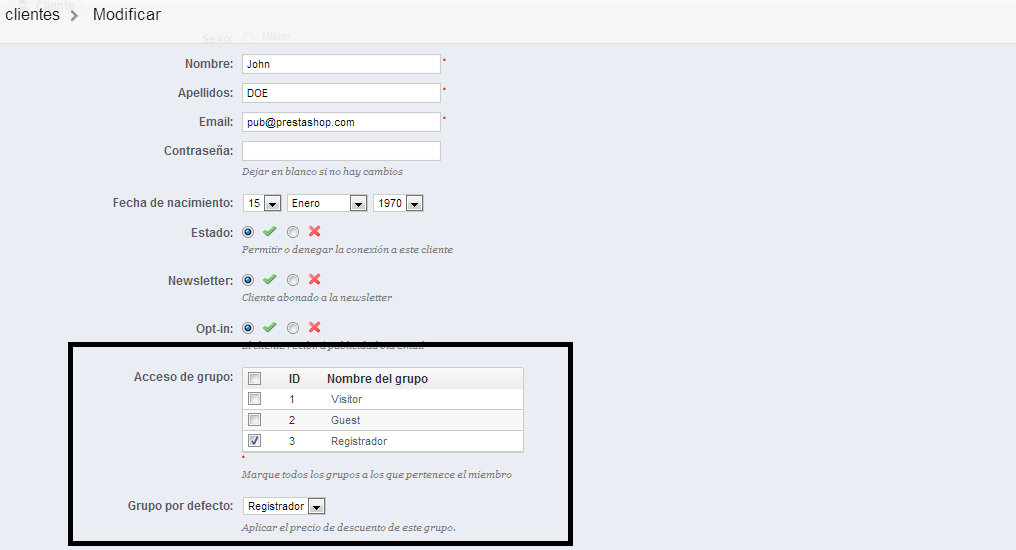Click the clientes breadcrumb link
The width and height of the screenshot is (1016, 550).
pos(32,15)
